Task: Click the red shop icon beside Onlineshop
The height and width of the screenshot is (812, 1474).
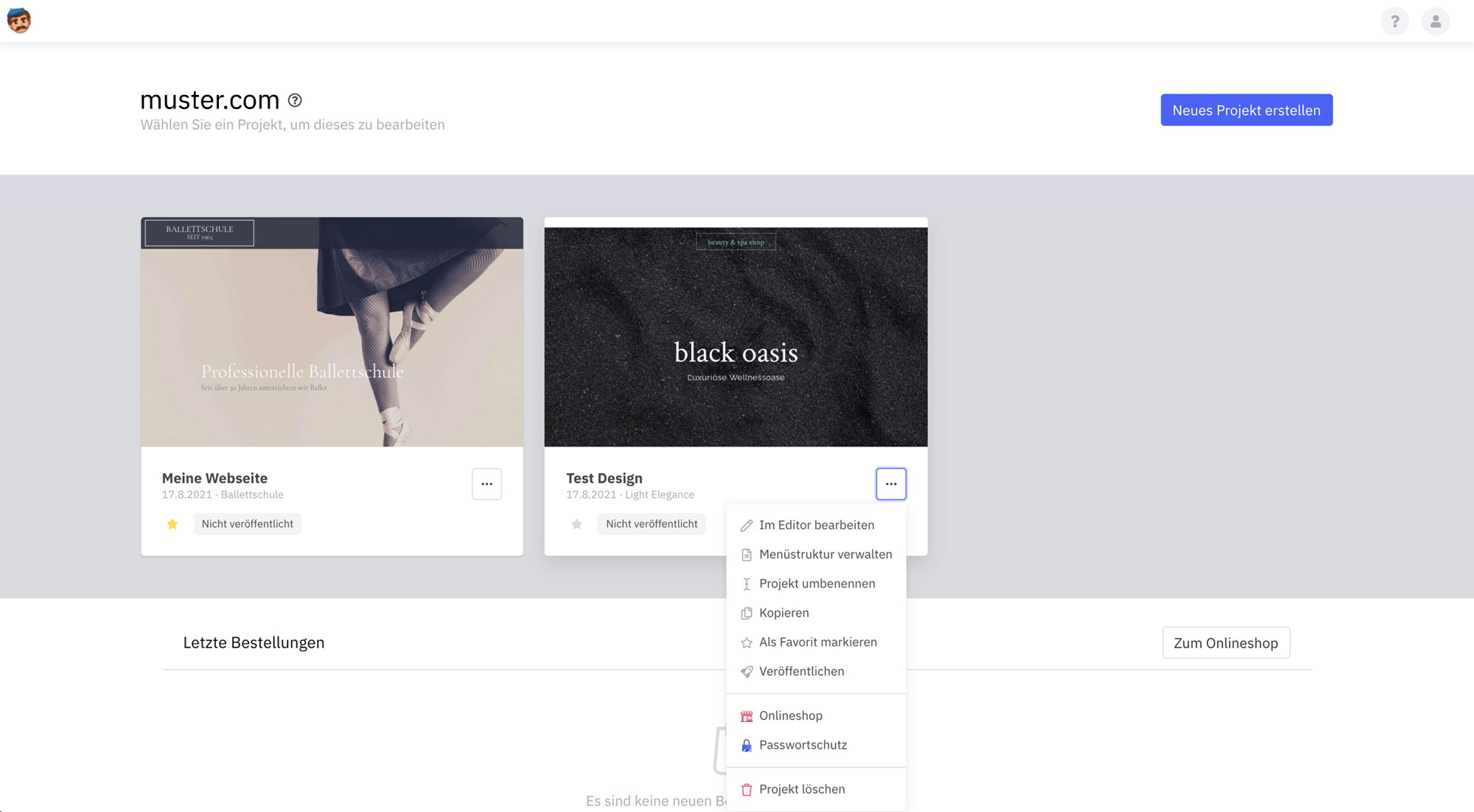Action: tap(747, 716)
